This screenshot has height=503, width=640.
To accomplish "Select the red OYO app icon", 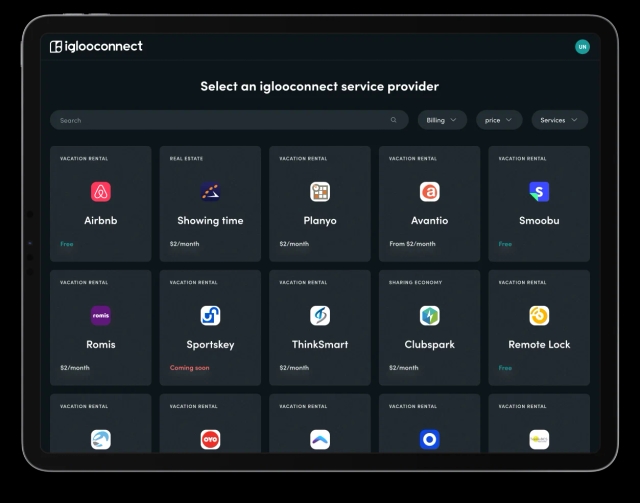I will (x=210, y=440).
